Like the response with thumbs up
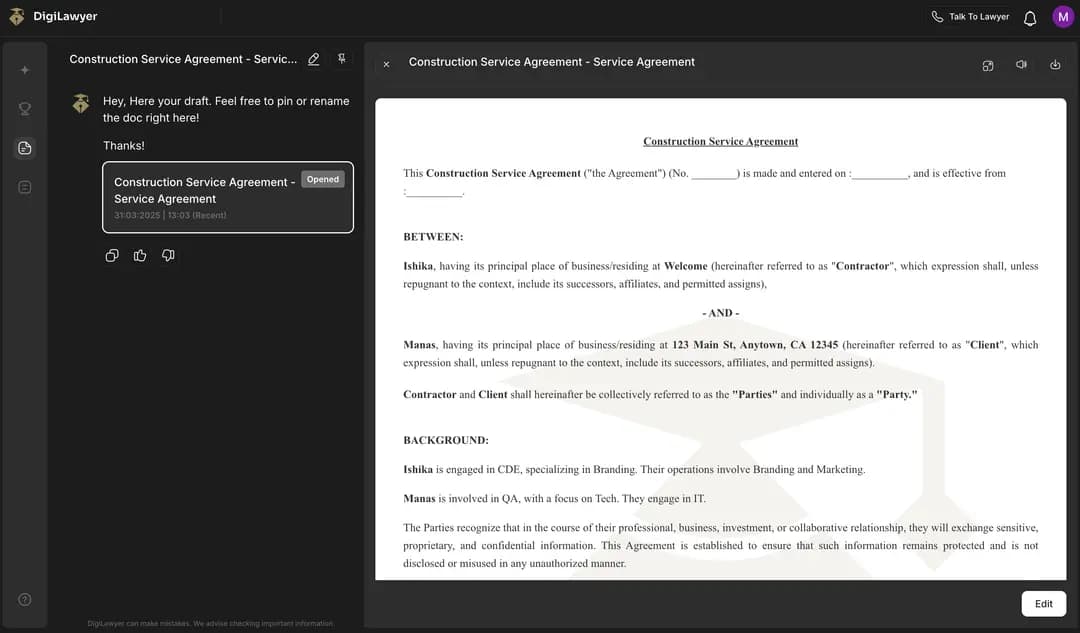 tap(140, 256)
